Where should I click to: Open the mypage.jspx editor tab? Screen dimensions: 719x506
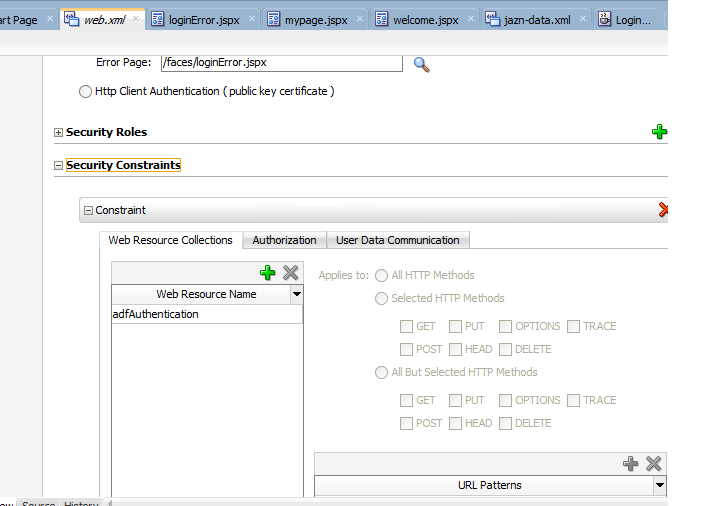316,20
